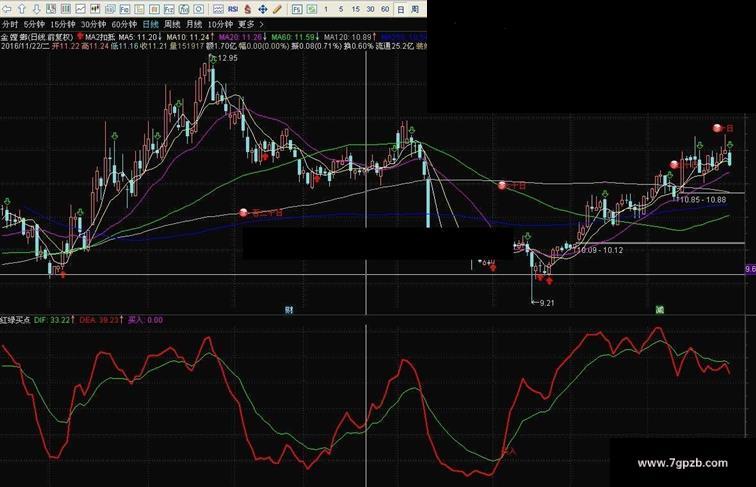Click the purple MA20: 11.26 label
756x487 pixels.
tap(240, 37)
